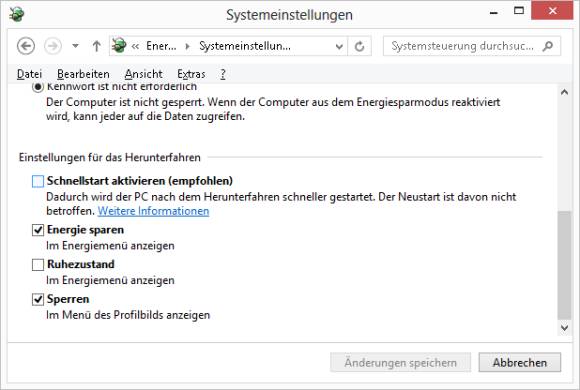Expand breadcrumb arrow after Ener...

coord(188,46)
